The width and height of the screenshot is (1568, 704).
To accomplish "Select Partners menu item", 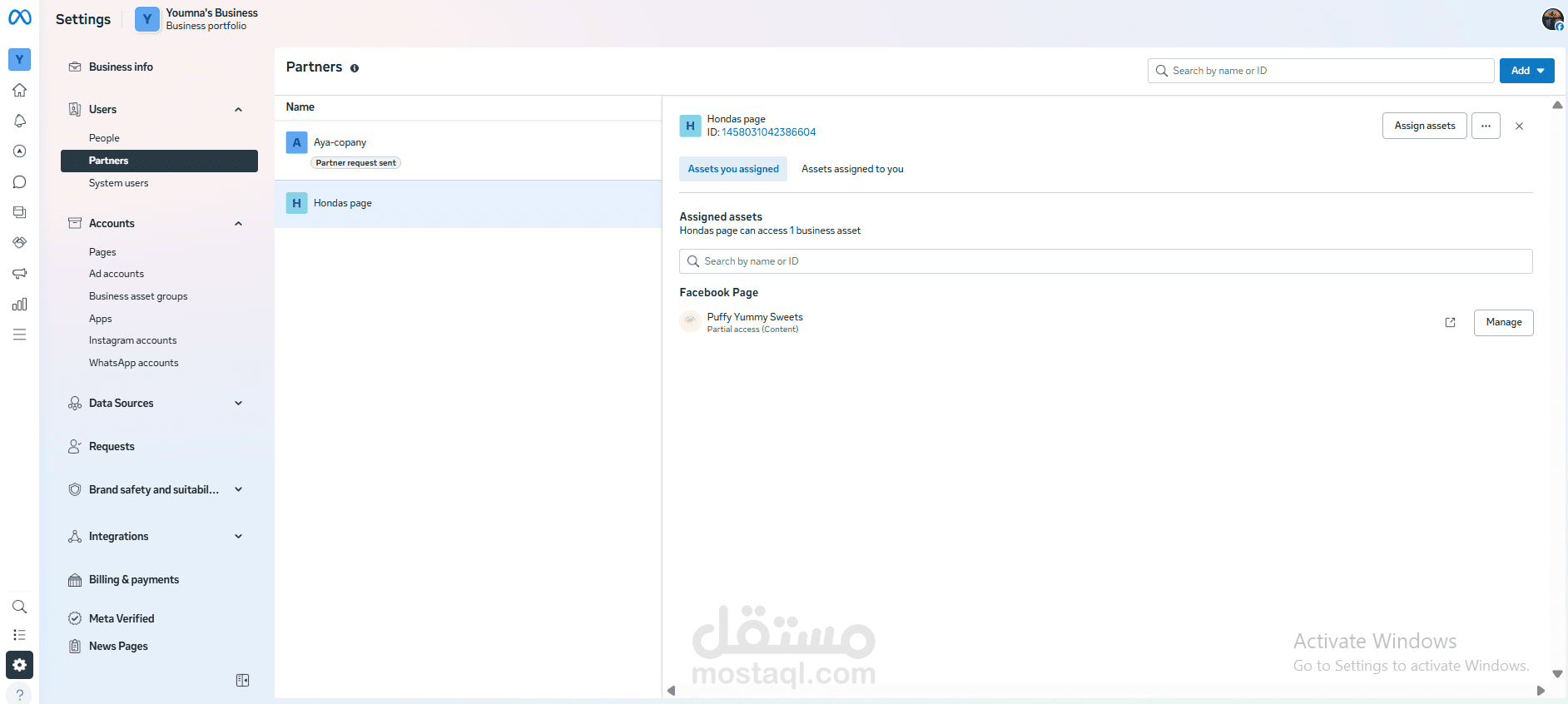I will tap(159, 161).
